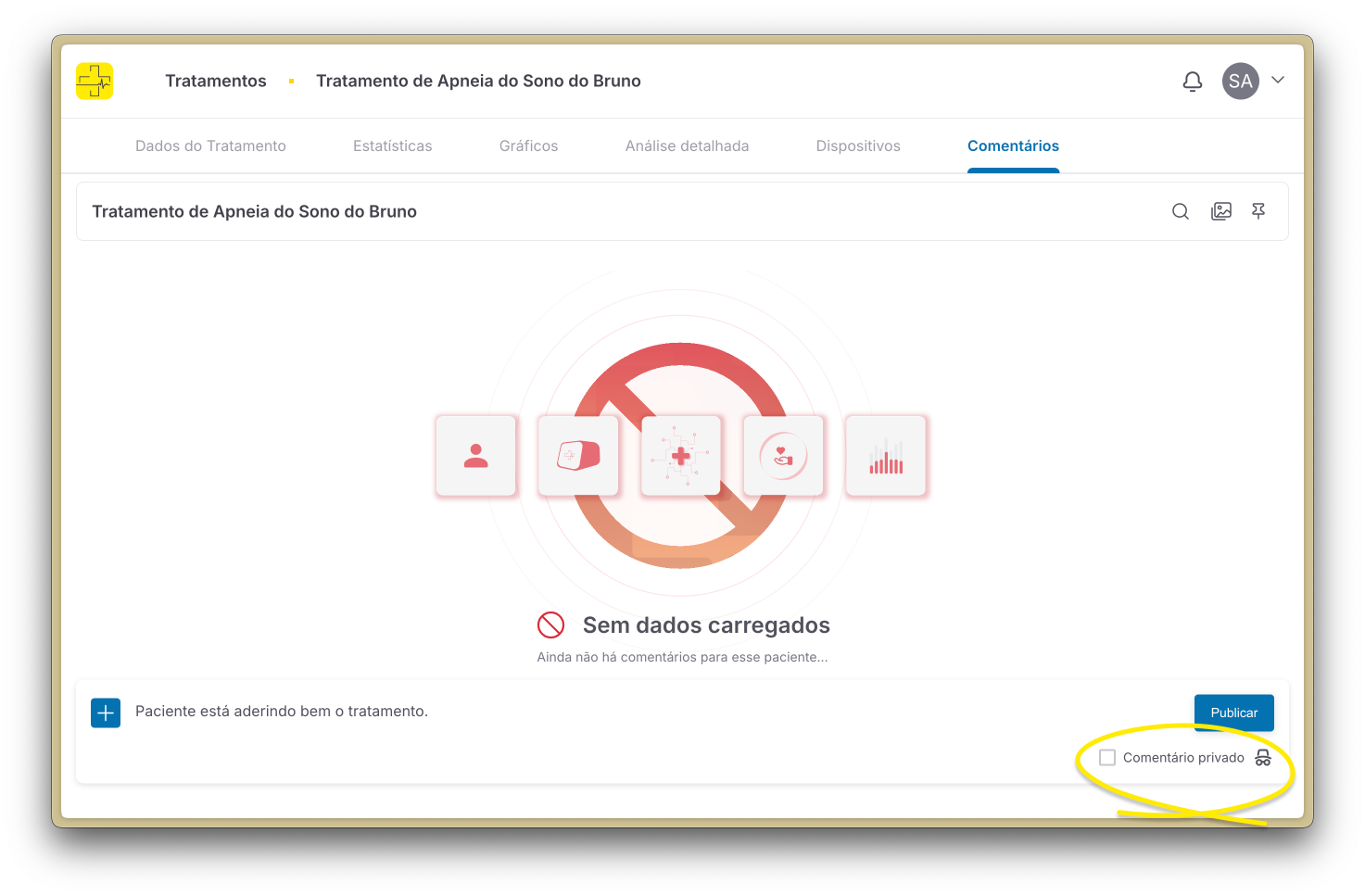The height and width of the screenshot is (896, 1365).
Task: Expand the user account chevron
Action: click(x=1278, y=81)
